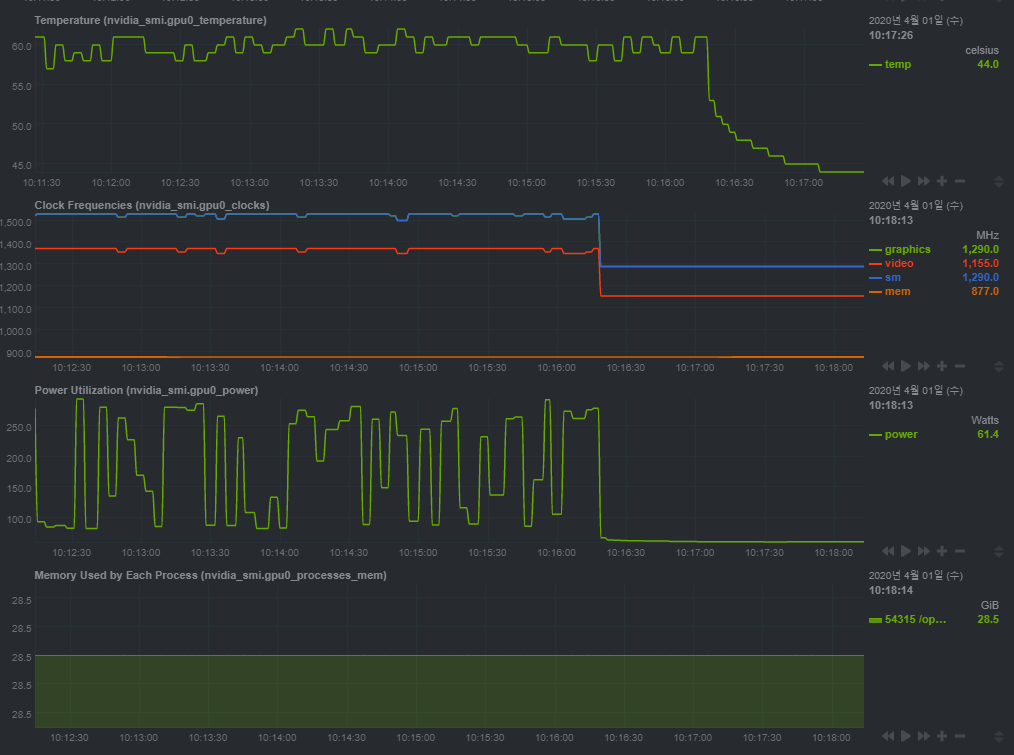Image resolution: width=1014 pixels, height=755 pixels.
Task: Click the play icon on Power Utilization chart
Action: (x=906, y=551)
